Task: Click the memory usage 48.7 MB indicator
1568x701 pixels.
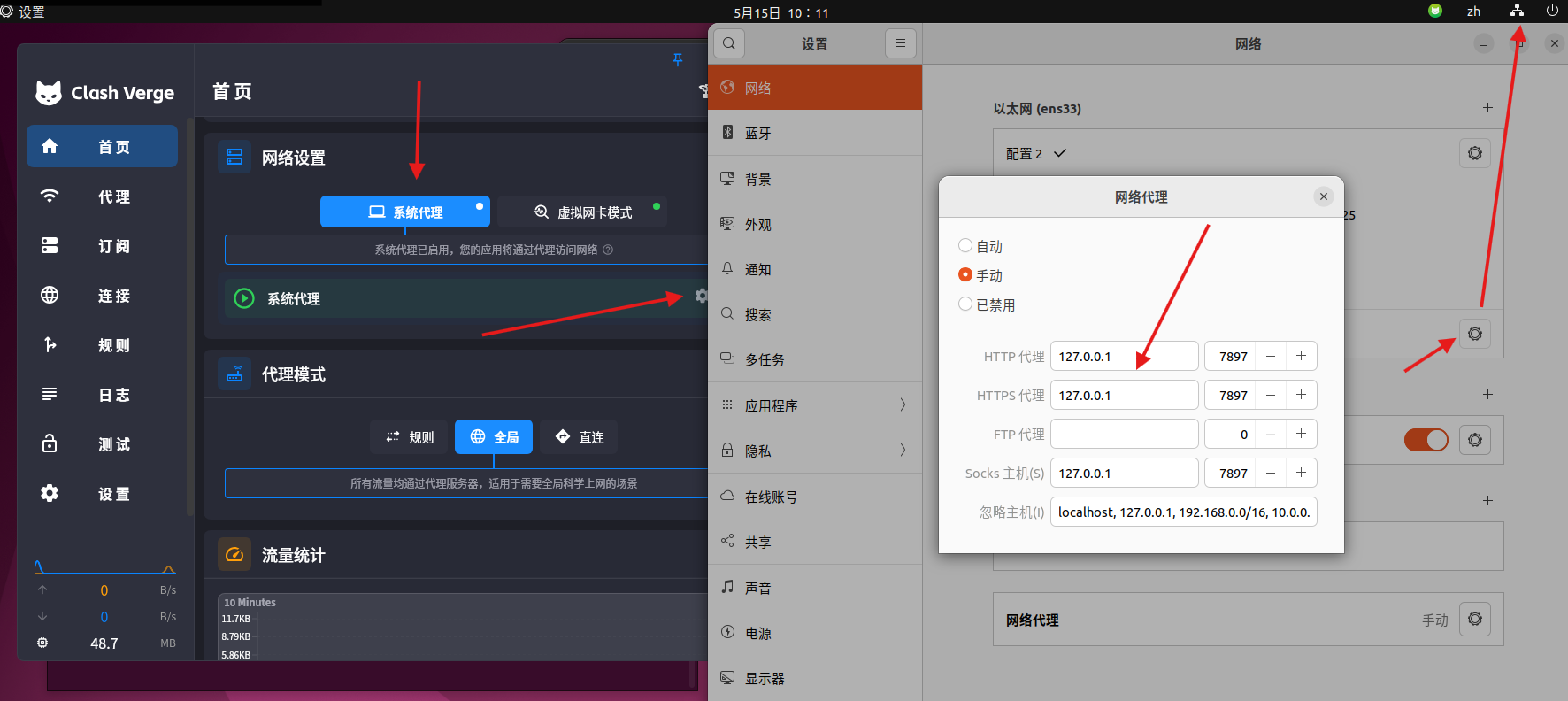Action: pos(104,643)
